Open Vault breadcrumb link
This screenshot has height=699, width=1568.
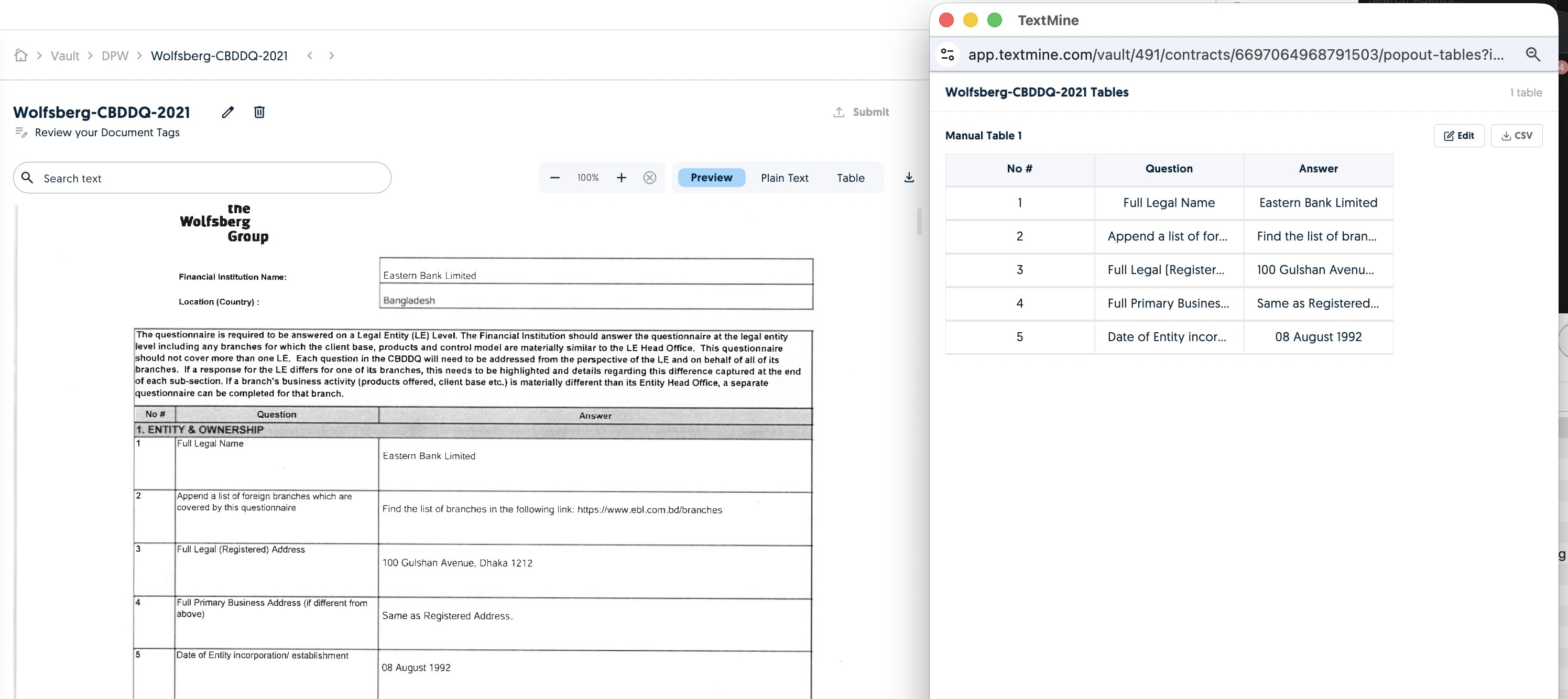pos(64,56)
